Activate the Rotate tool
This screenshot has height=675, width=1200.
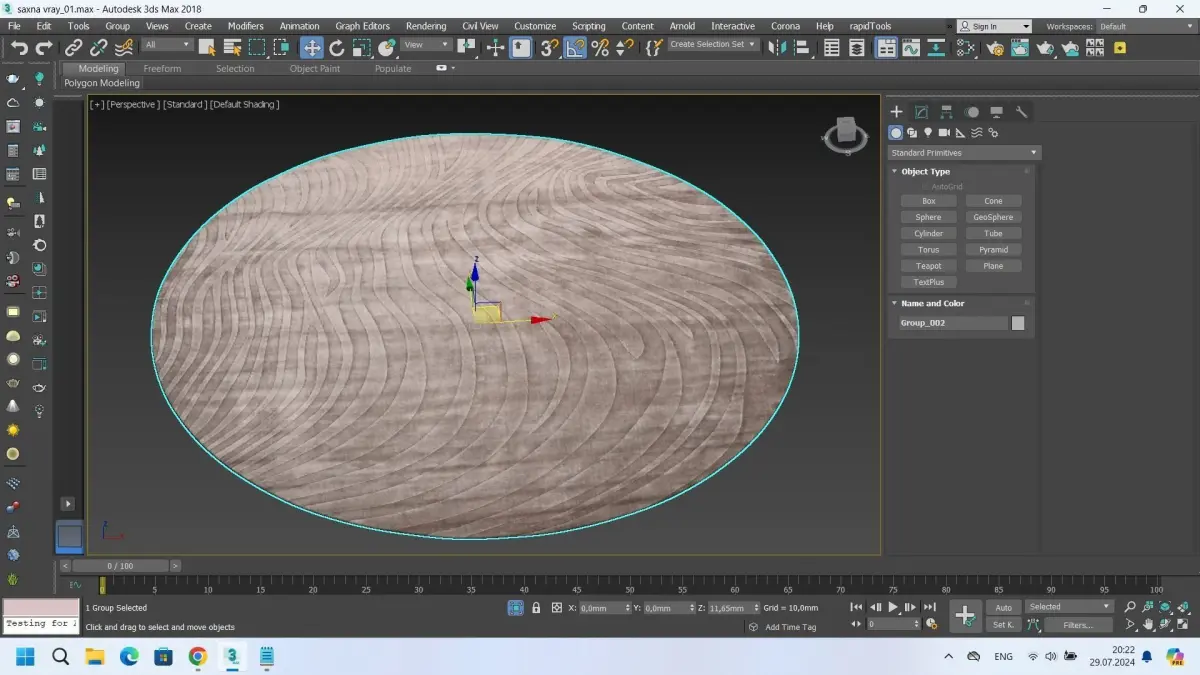coord(337,47)
